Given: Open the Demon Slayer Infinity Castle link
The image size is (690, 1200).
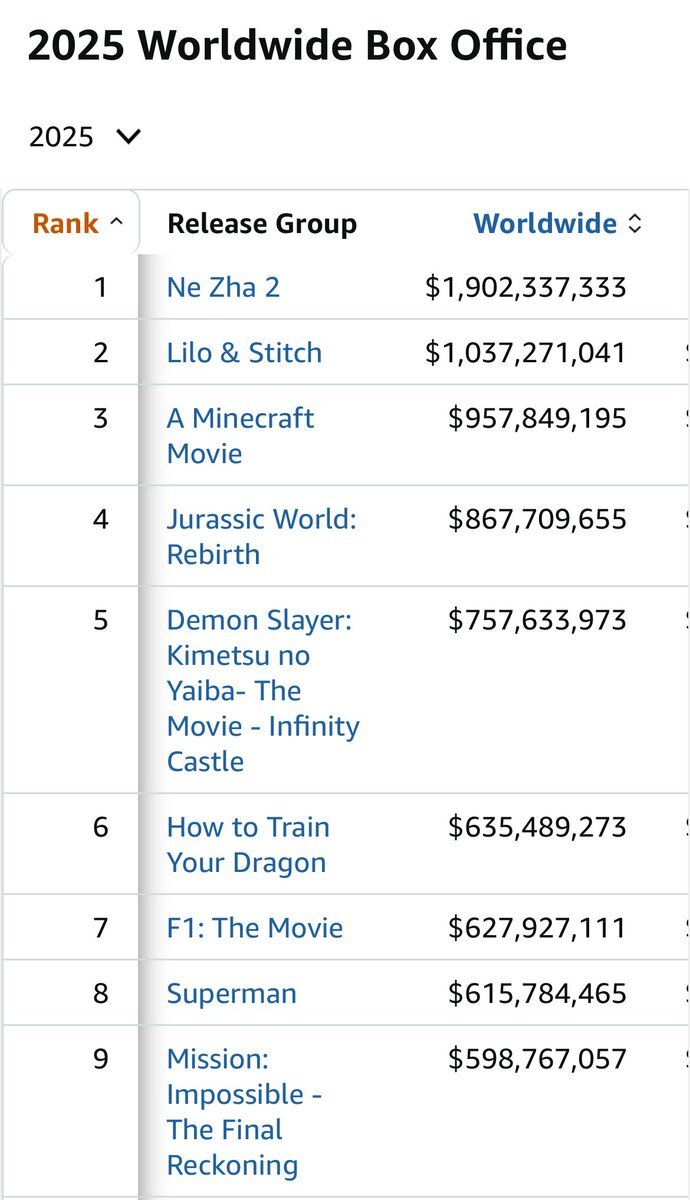Looking at the screenshot, I should 262,690.
